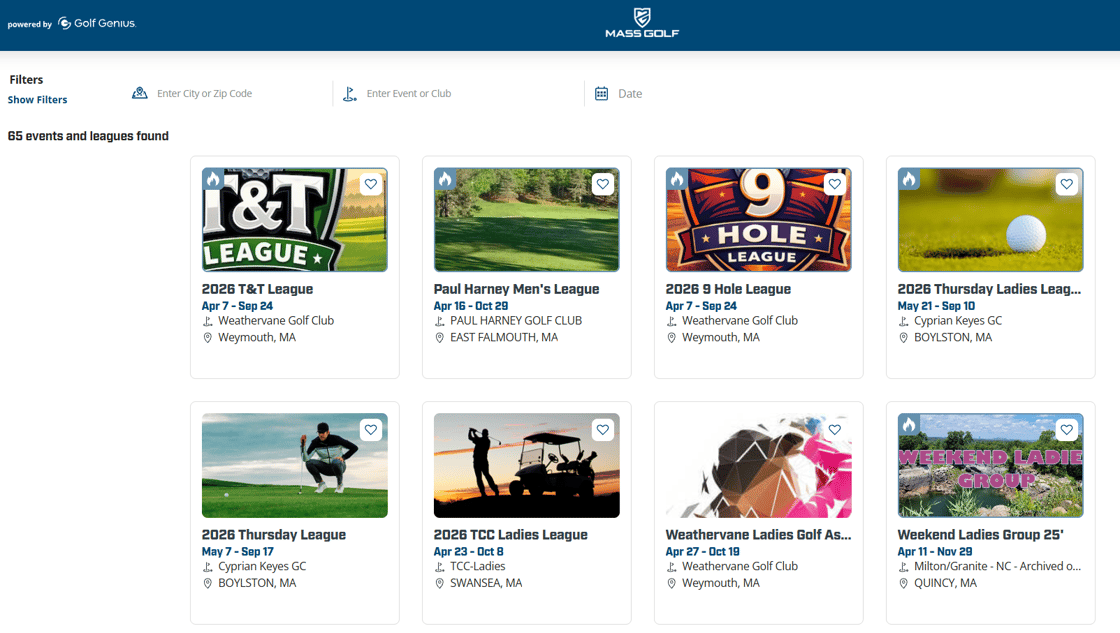Favorite the Weathervane Ladies Golf Association card
1120x633 pixels.
click(834, 430)
